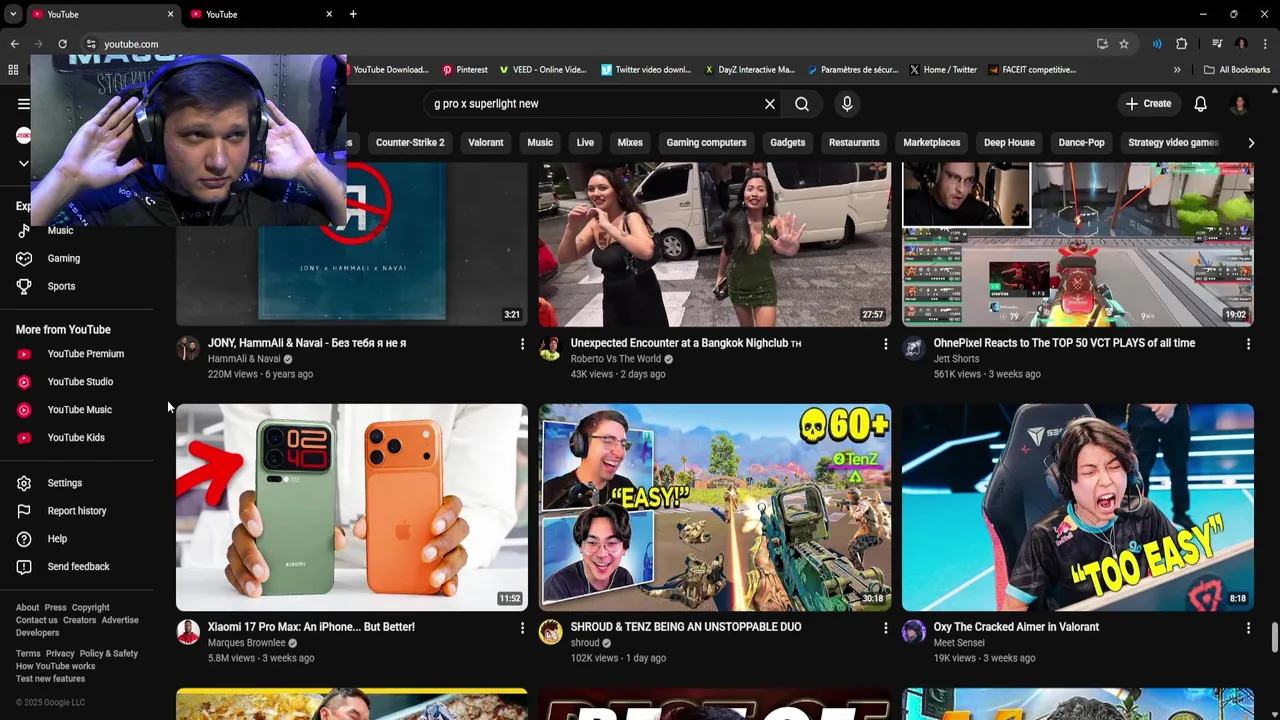Click the browser address bar
The image size is (1280, 720).
point(590,44)
